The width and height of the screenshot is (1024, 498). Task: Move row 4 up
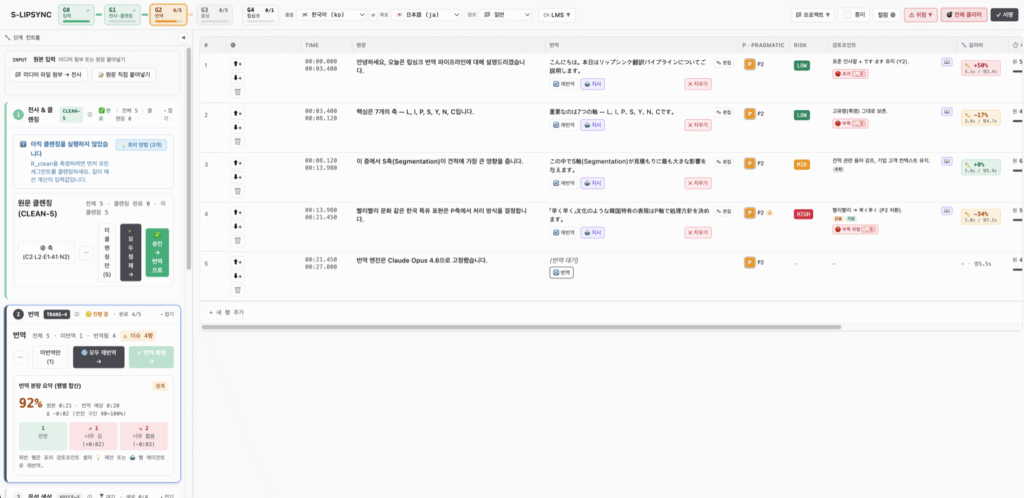pos(237,212)
